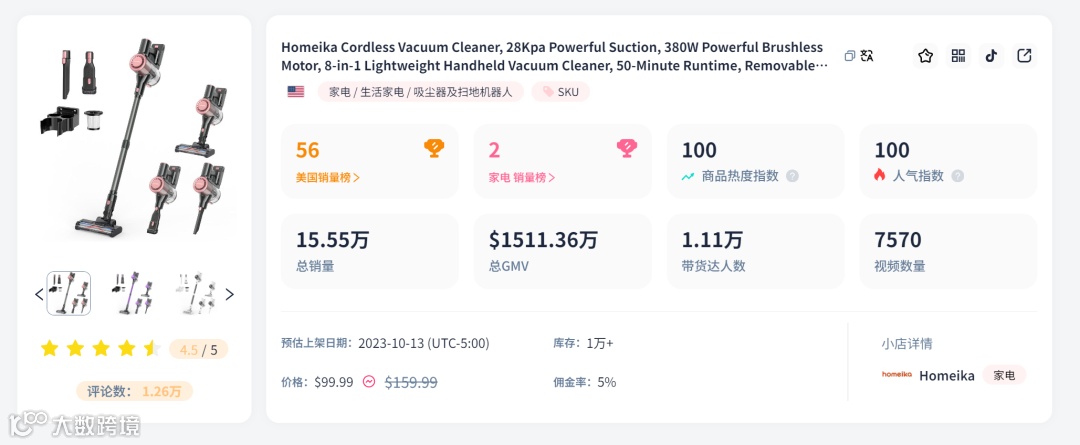Select the white vacuum thumbnail
1080x445 pixels.
coord(194,294)
